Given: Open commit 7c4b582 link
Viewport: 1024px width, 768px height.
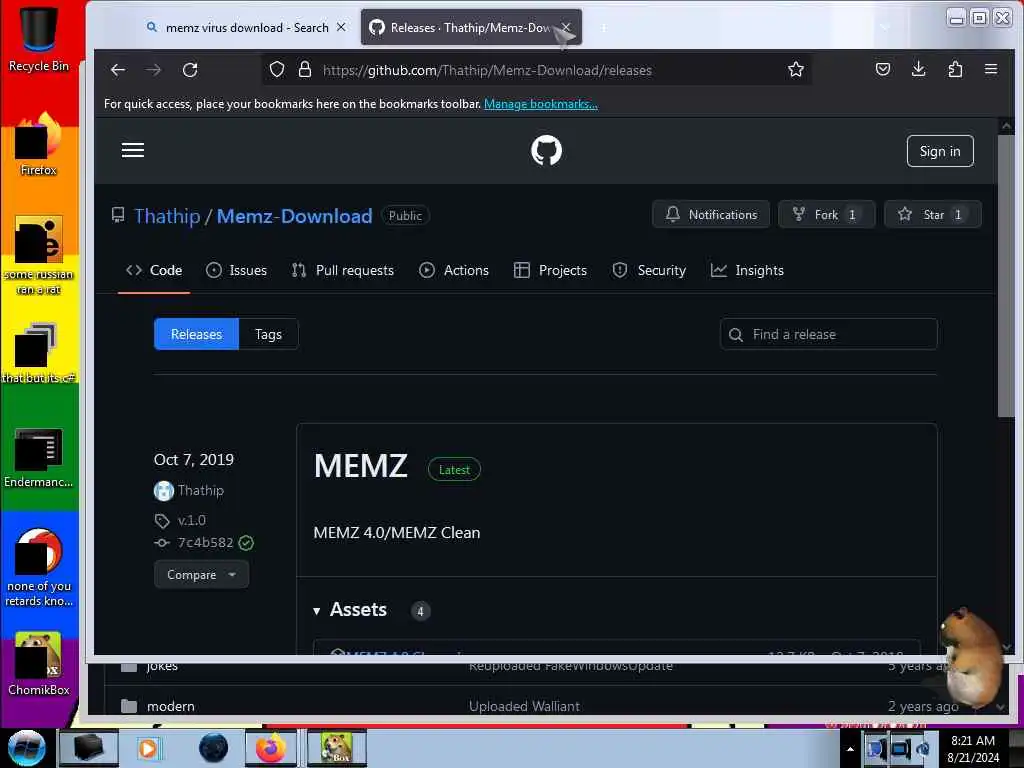Looking at the screenshot, I should click(x=205, y=543).
